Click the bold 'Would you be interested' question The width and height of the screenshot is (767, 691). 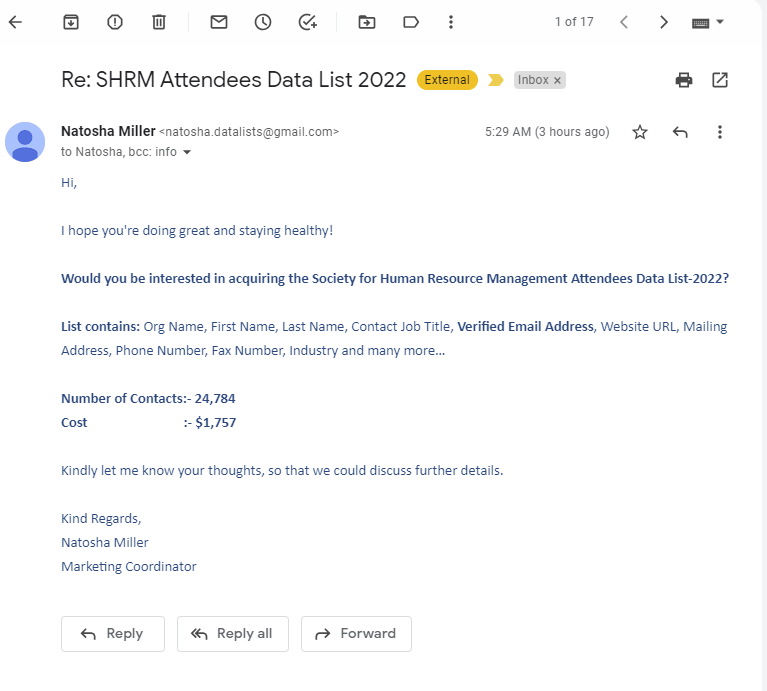click(x=395, y=279)
